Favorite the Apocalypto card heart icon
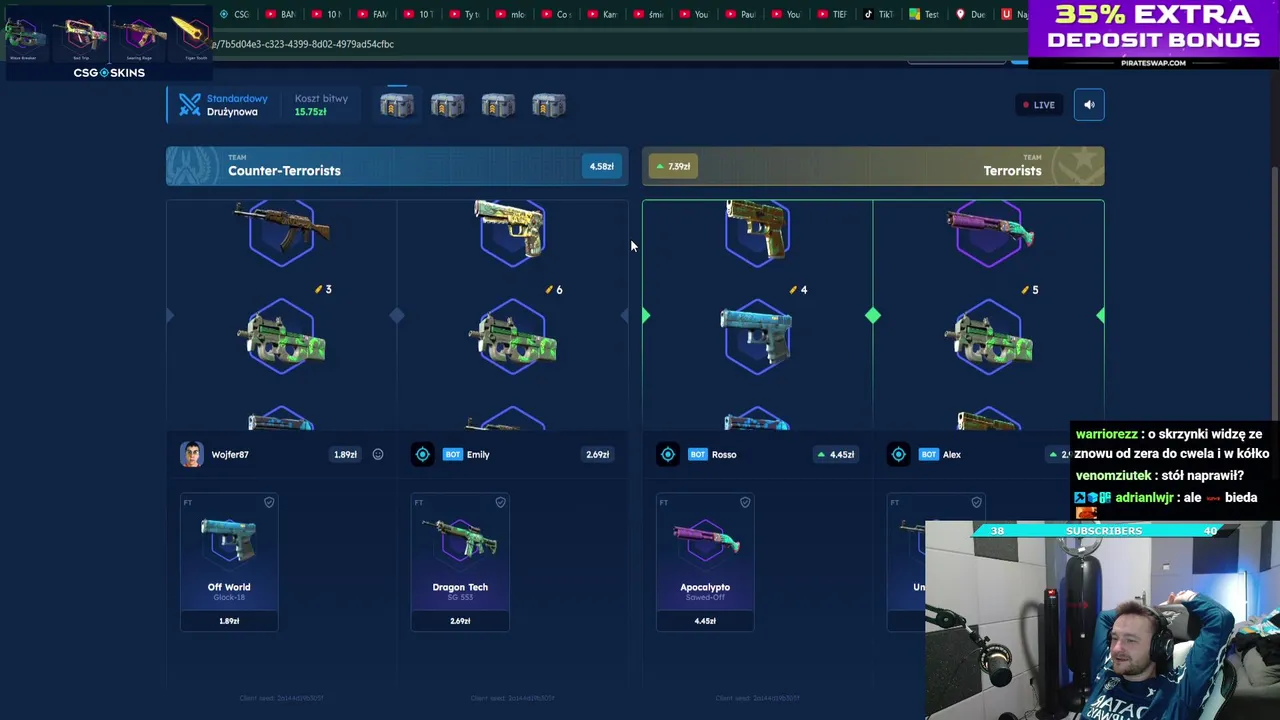The image size is (1280, 720). 745,502
